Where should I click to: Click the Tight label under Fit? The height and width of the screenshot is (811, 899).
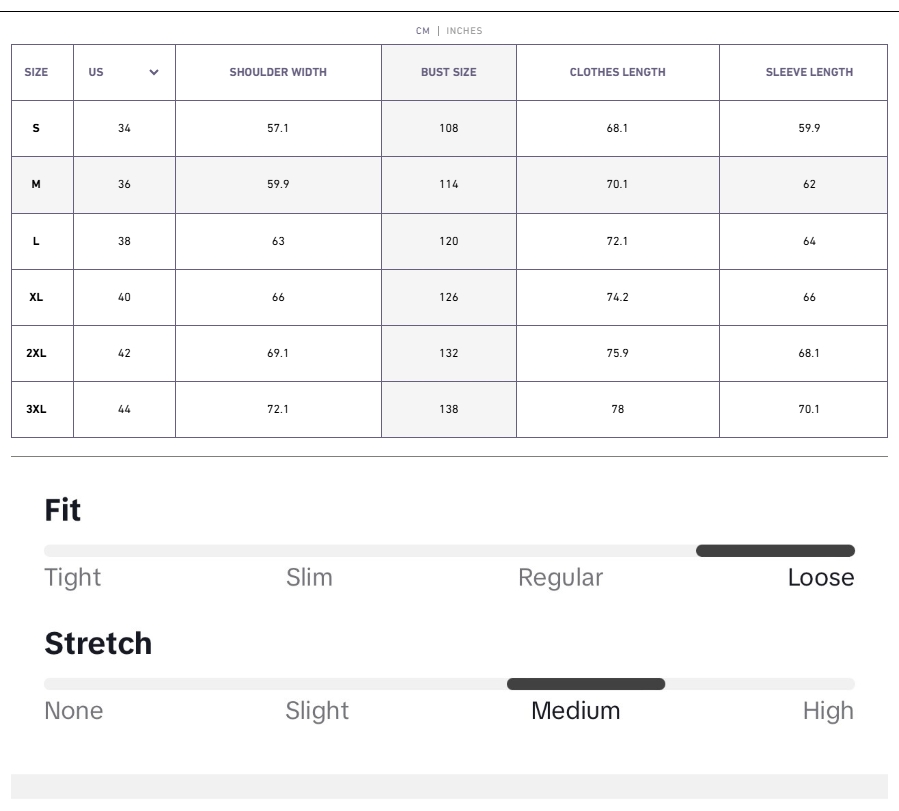tap(72, 578)
